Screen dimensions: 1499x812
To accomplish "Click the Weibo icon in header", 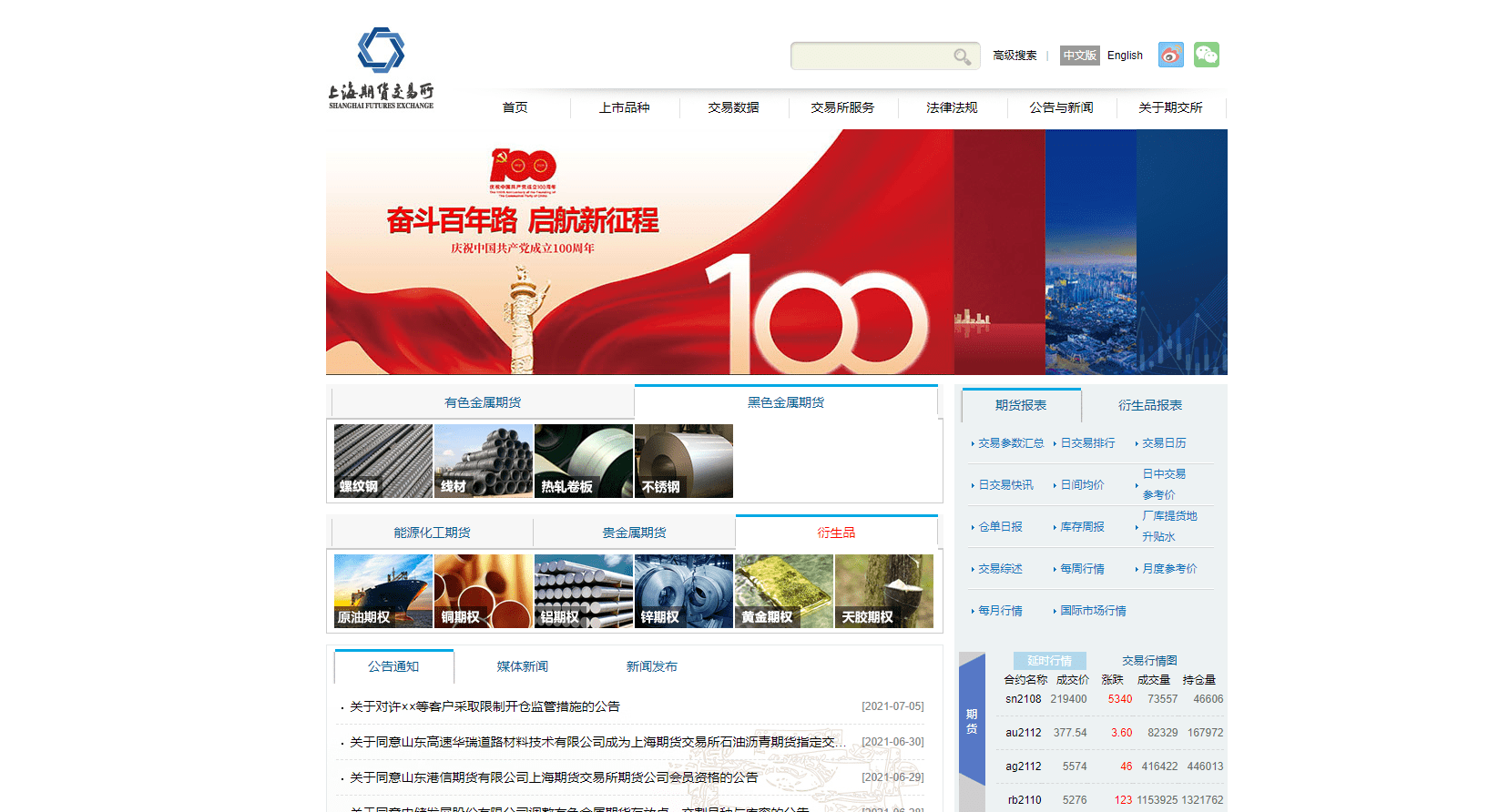I will (x=1170, y=55).
